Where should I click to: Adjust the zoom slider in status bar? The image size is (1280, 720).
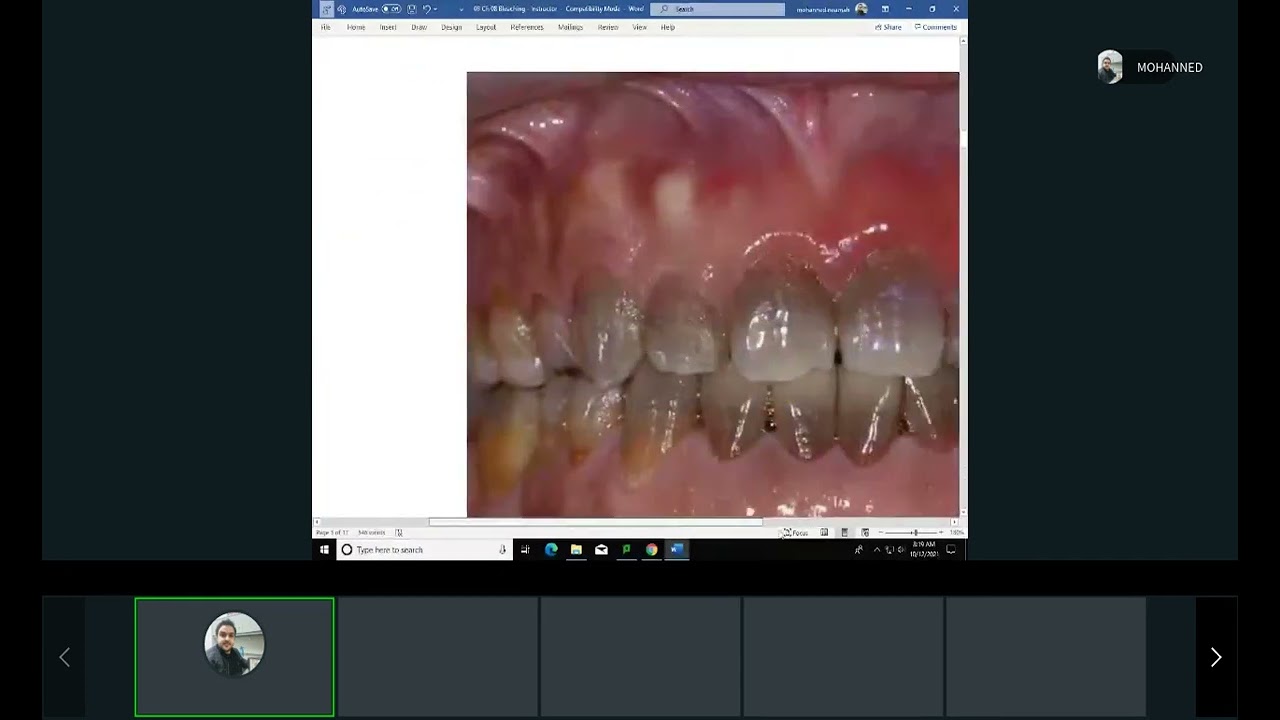point(915,532)
